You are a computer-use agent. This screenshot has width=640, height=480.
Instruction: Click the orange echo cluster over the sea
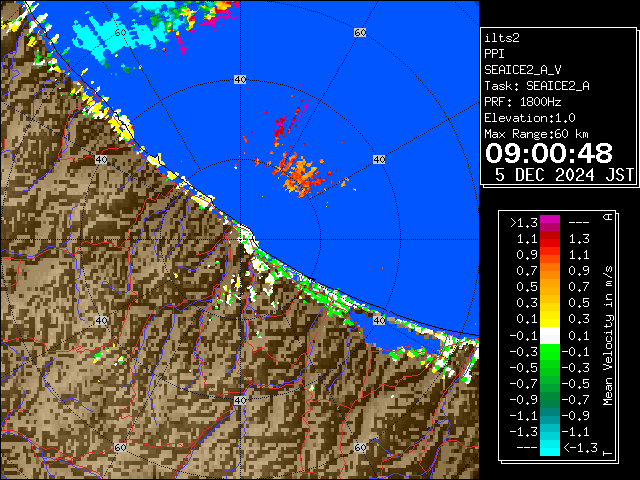click(x=299, y=174)
